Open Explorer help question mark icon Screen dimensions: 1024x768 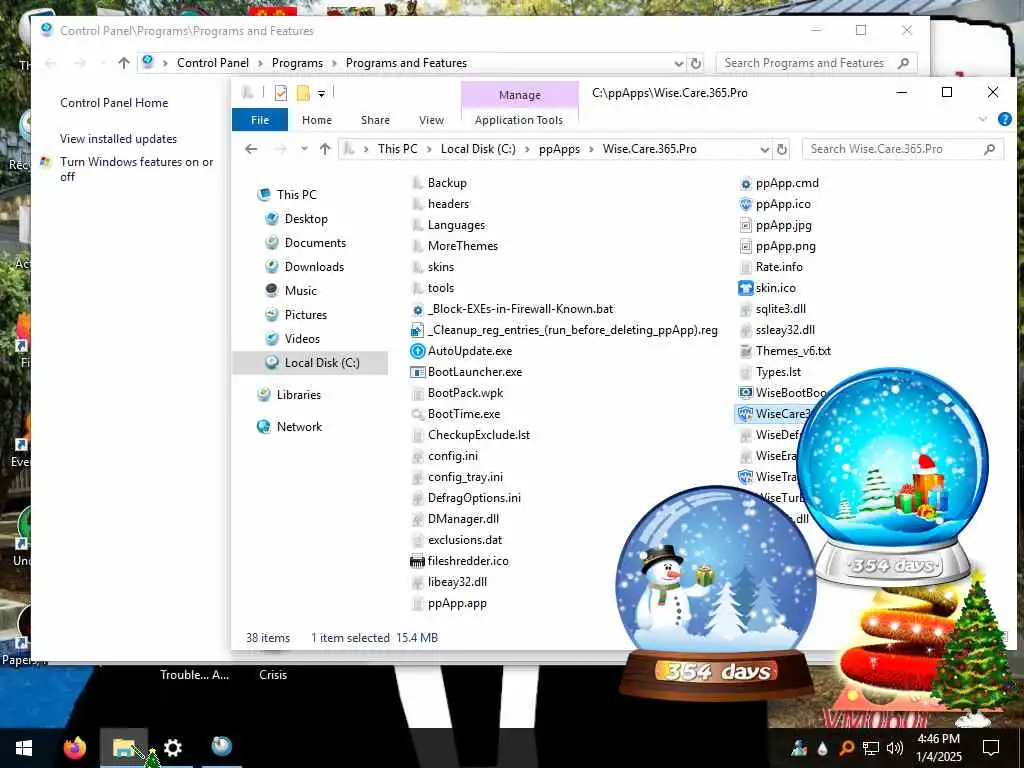[1004, 120]
